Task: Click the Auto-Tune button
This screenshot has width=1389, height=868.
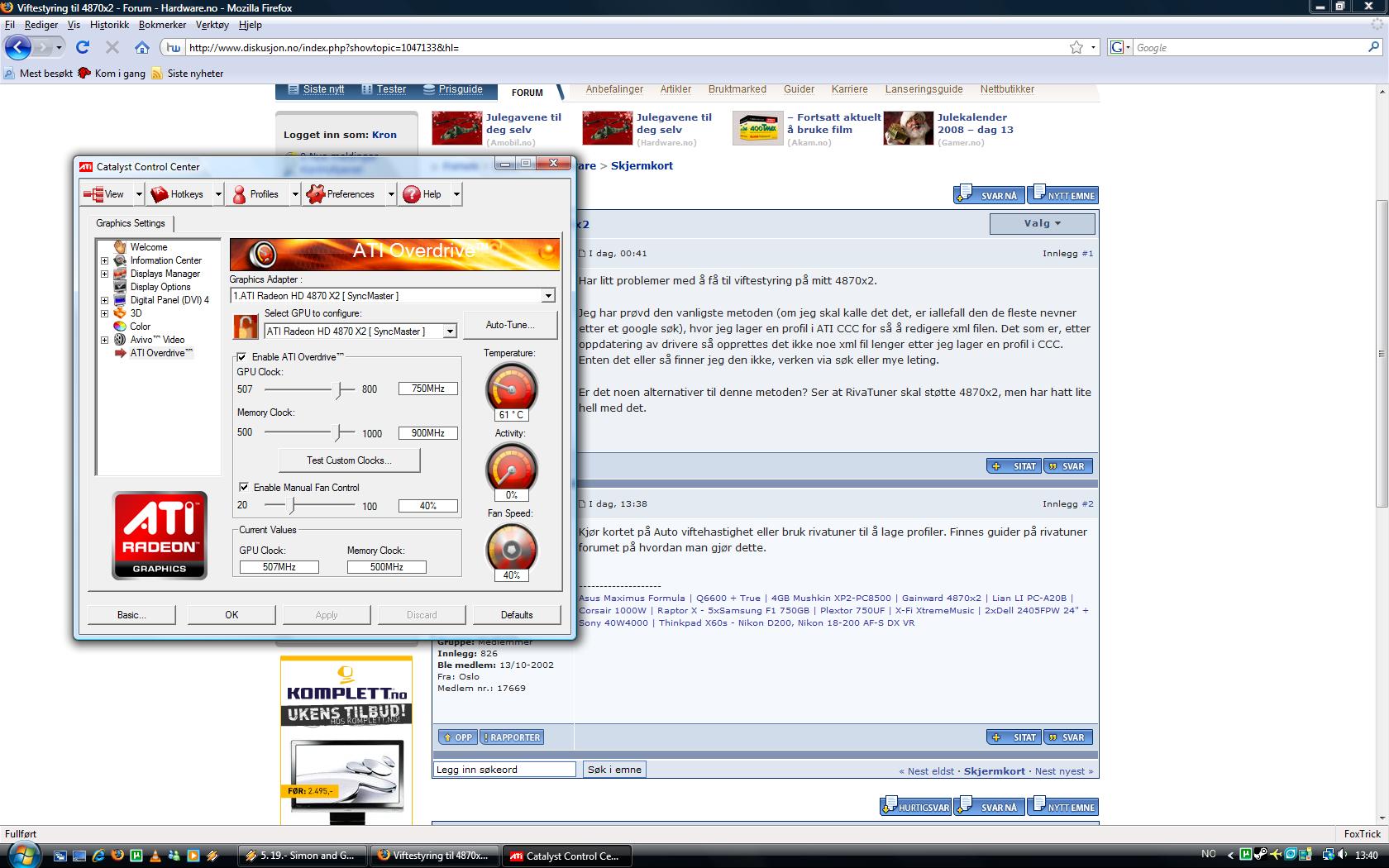Action: [510, 325]
